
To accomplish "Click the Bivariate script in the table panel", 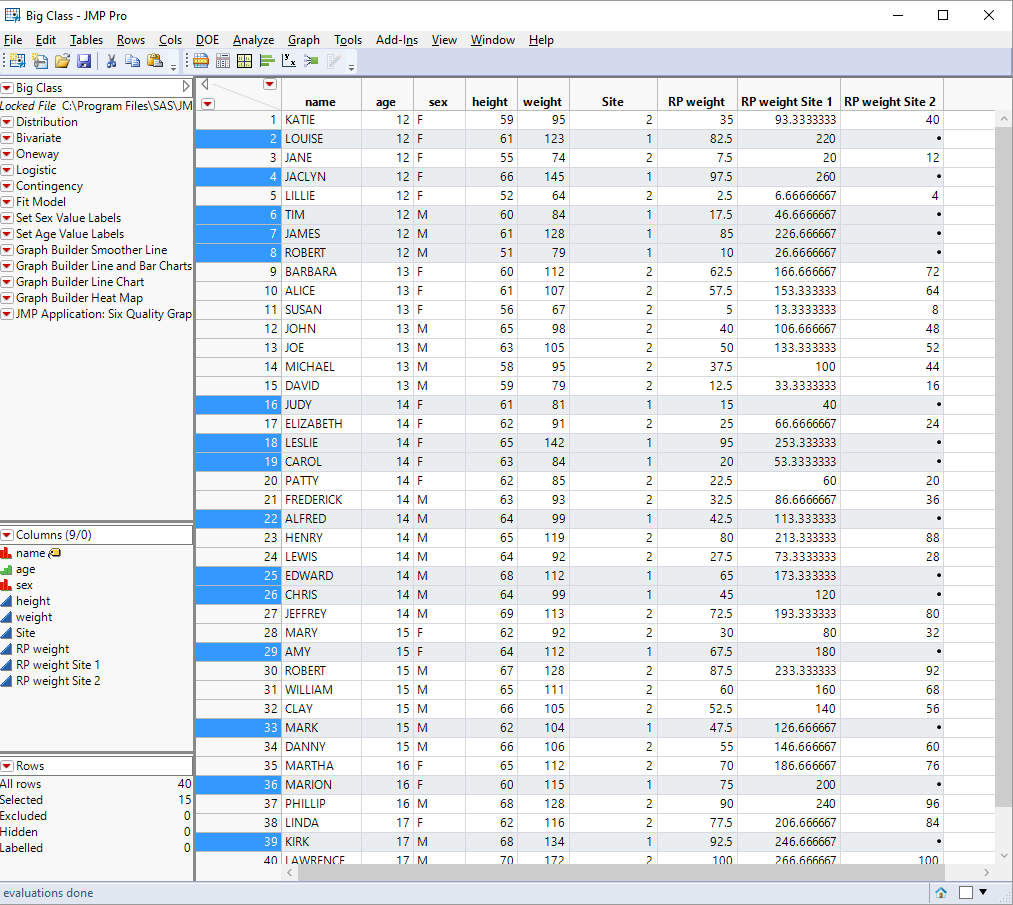I will tap(40, 137).
